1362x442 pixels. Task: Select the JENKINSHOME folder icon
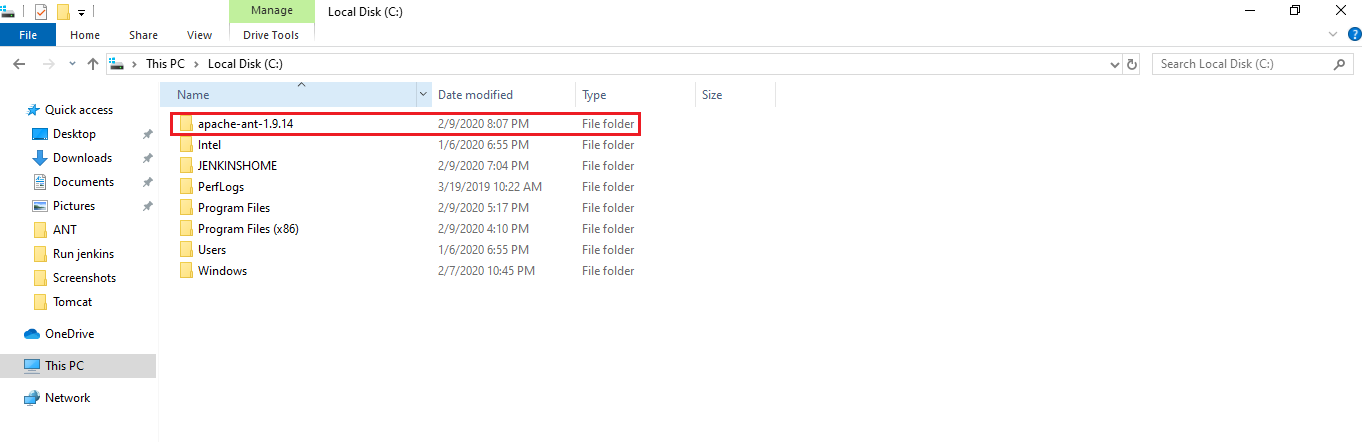186,166
